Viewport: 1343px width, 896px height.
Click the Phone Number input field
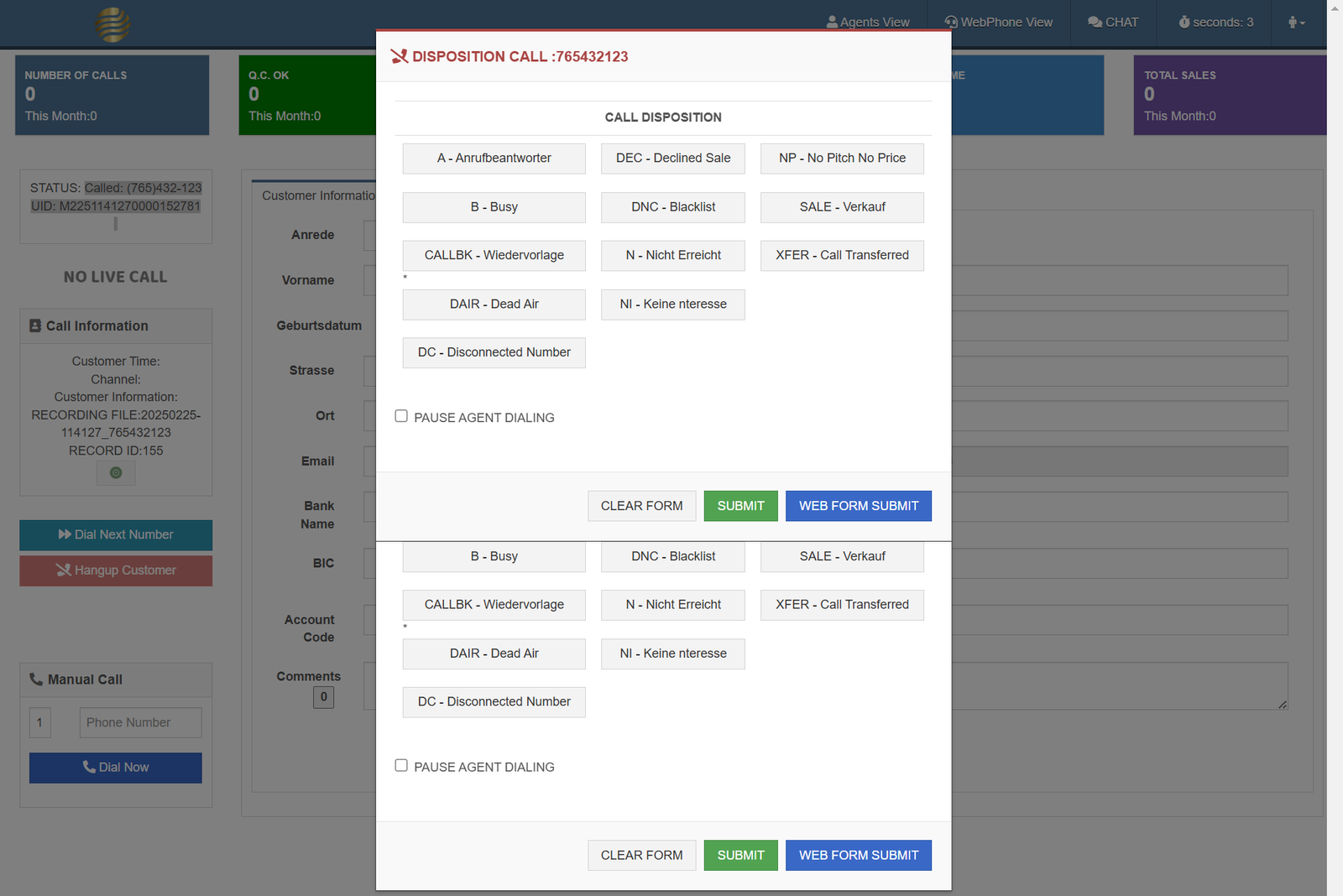coord(140,722)
